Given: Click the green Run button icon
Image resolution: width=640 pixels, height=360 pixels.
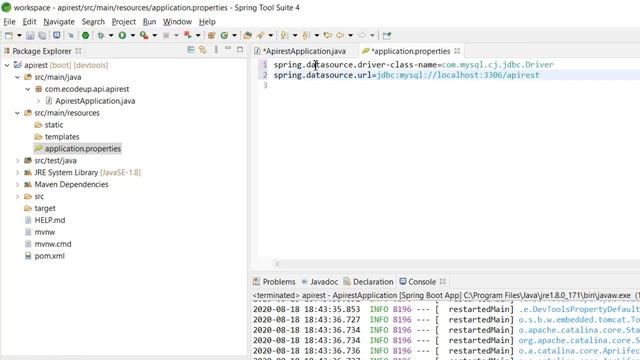Looking at the screenshot, I should point(122,36).
